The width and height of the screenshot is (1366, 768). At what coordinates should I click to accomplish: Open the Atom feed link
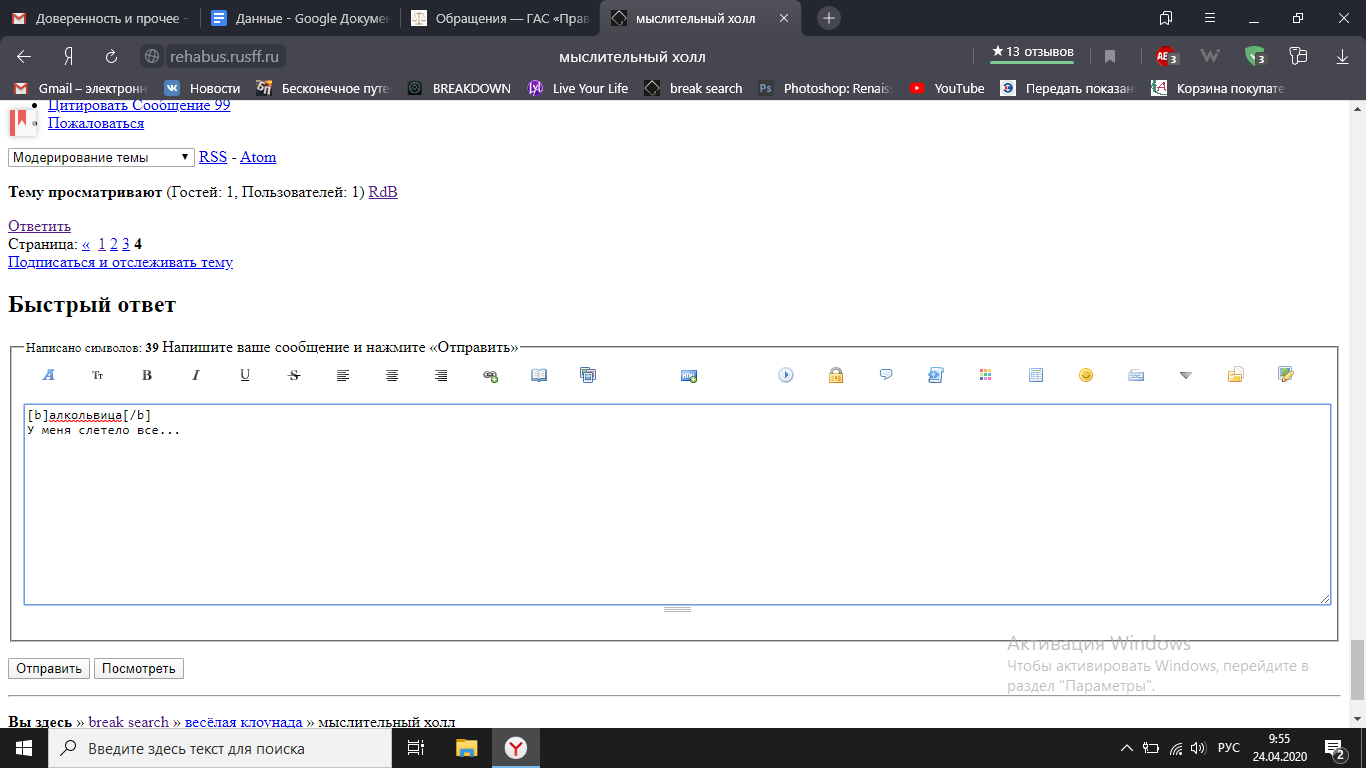258,157
